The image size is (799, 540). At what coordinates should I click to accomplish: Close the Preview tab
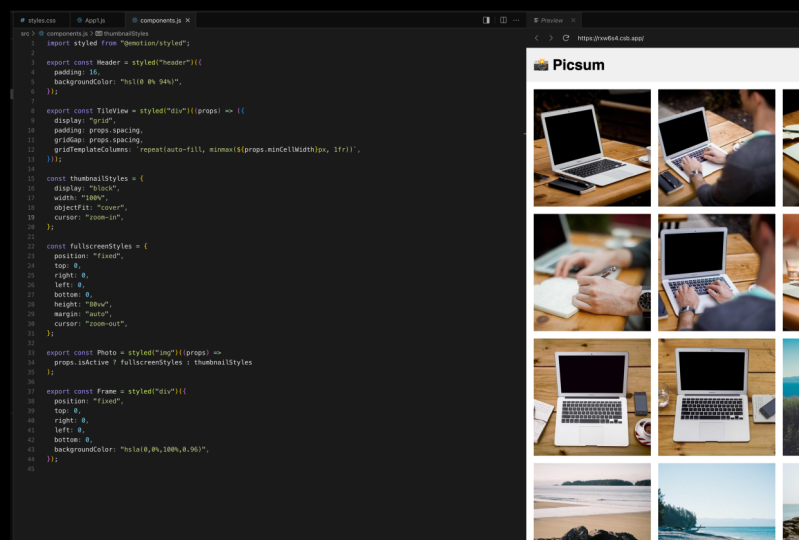(x=573, y=20)
